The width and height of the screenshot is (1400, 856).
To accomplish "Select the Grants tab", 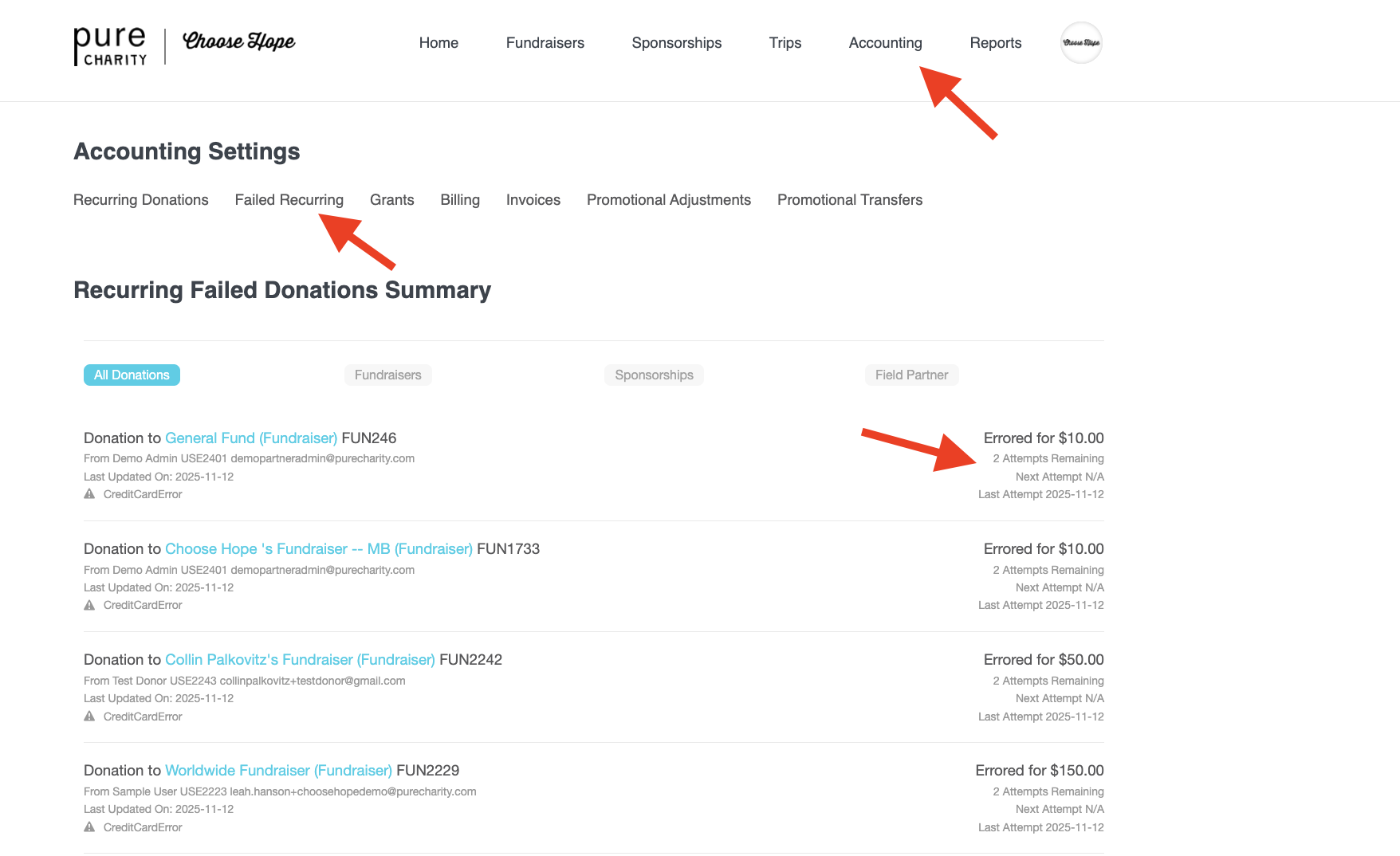I will (391, 200).
